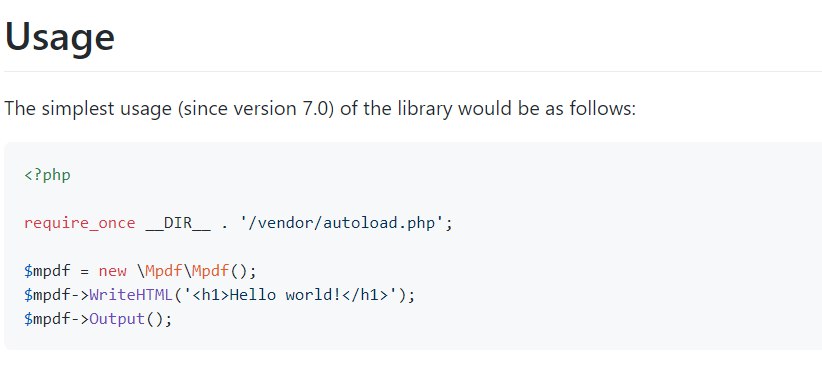Click the __DIR__ constant in code
Viewport: 822px width, 369px height.
(x=178, y=223)
